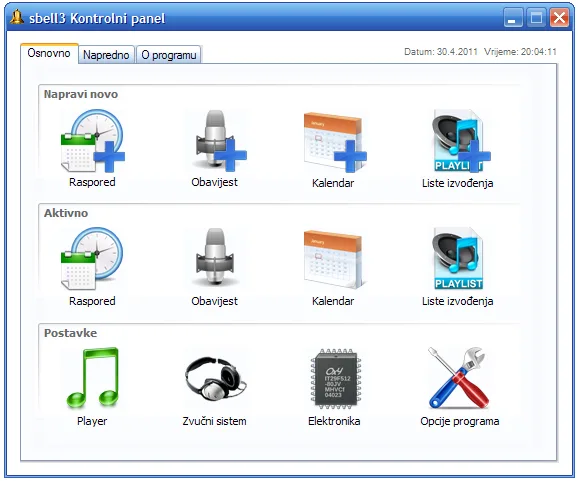Open Opcije programa tools icon

(458, 377)
